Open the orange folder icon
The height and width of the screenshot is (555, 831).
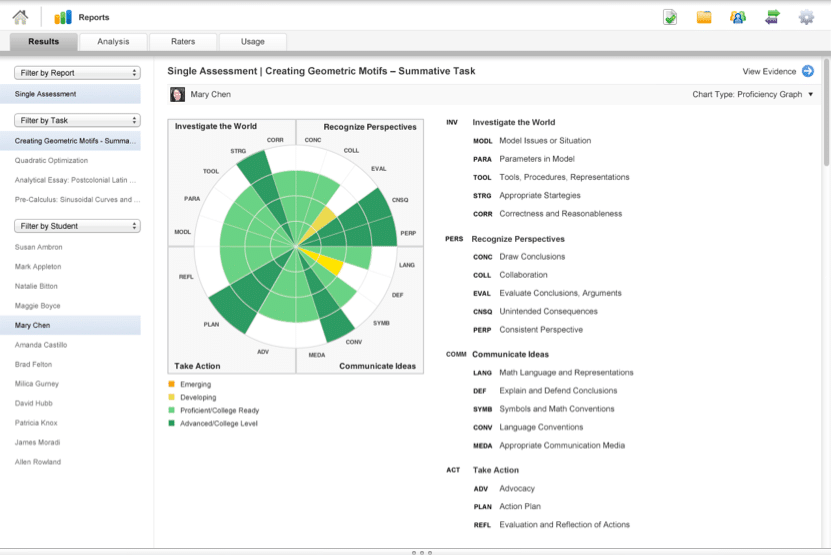click(704, 17)
